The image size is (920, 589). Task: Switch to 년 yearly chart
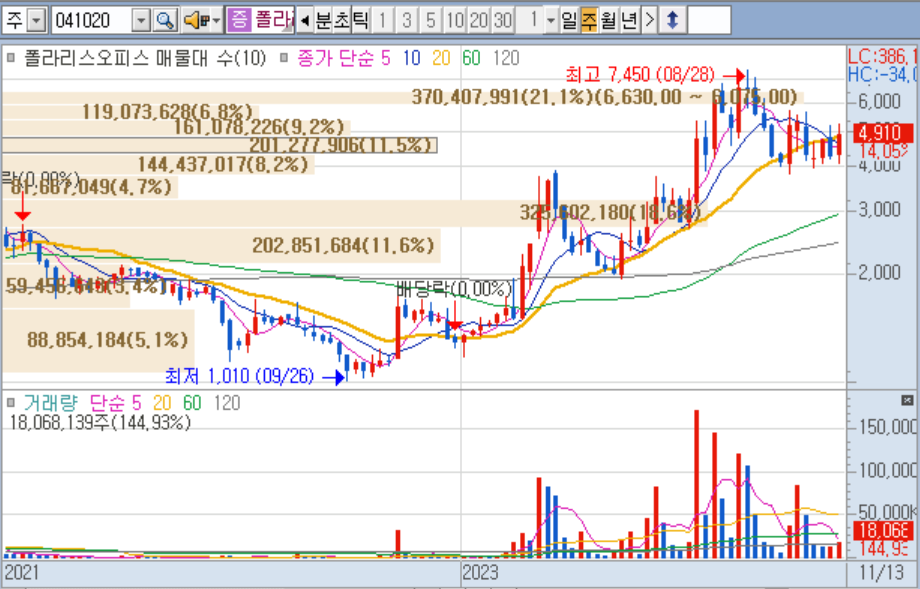[x=629, y=21]
